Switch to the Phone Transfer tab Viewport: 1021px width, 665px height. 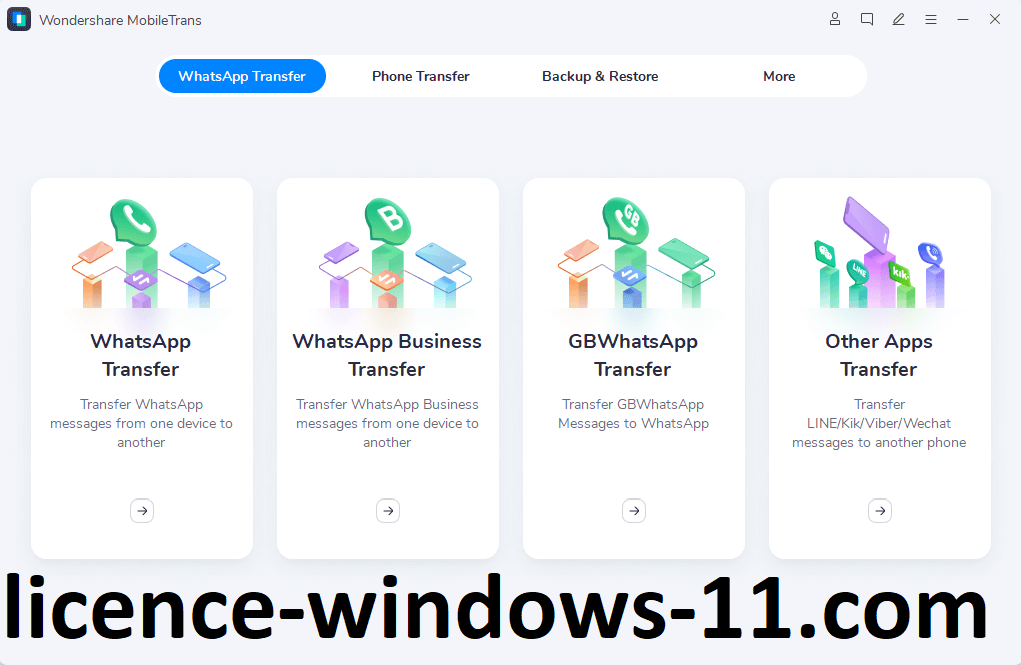420,76
